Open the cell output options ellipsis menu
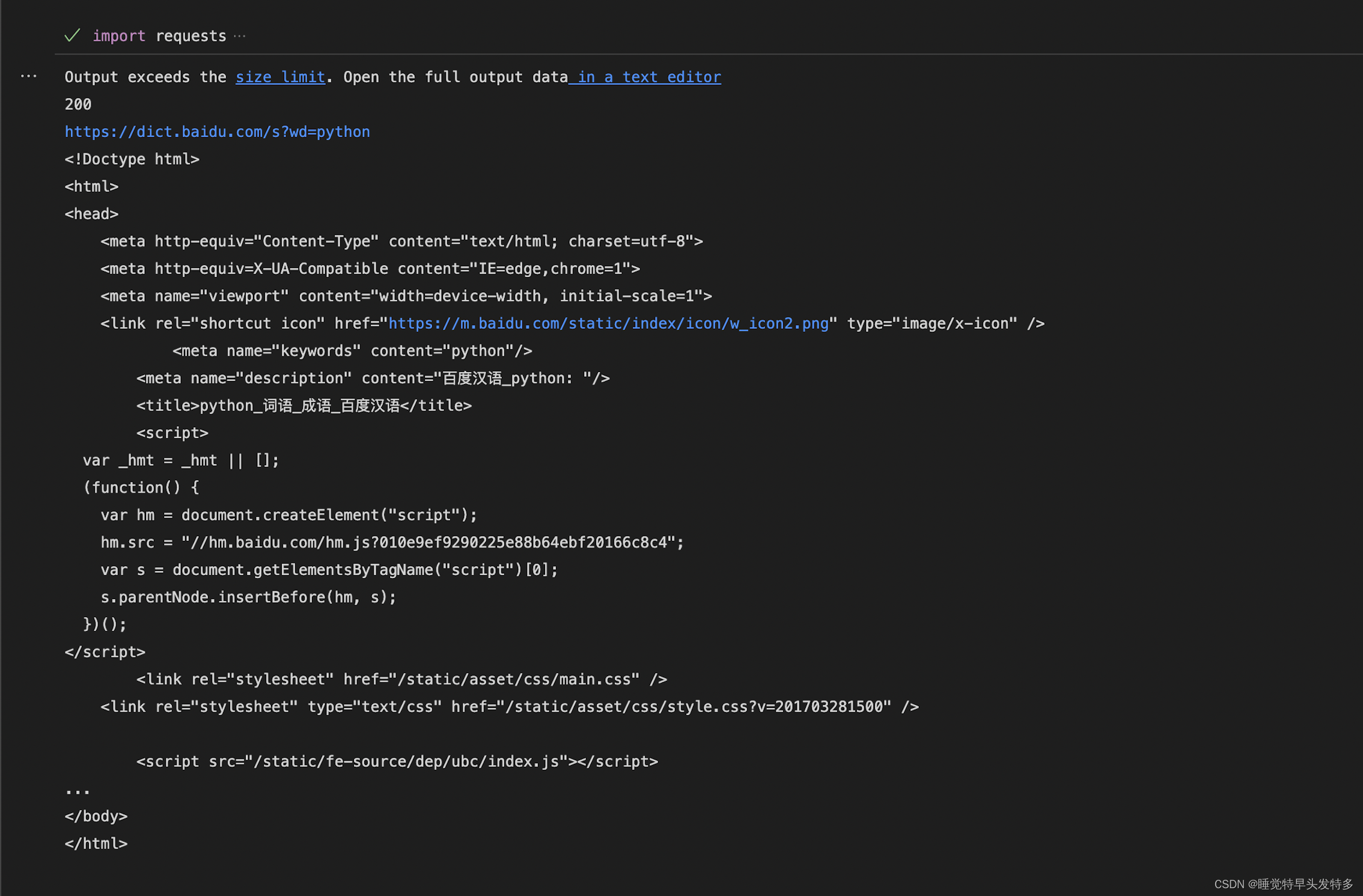This screenshot has width=1363, height=896. [28, 76]
